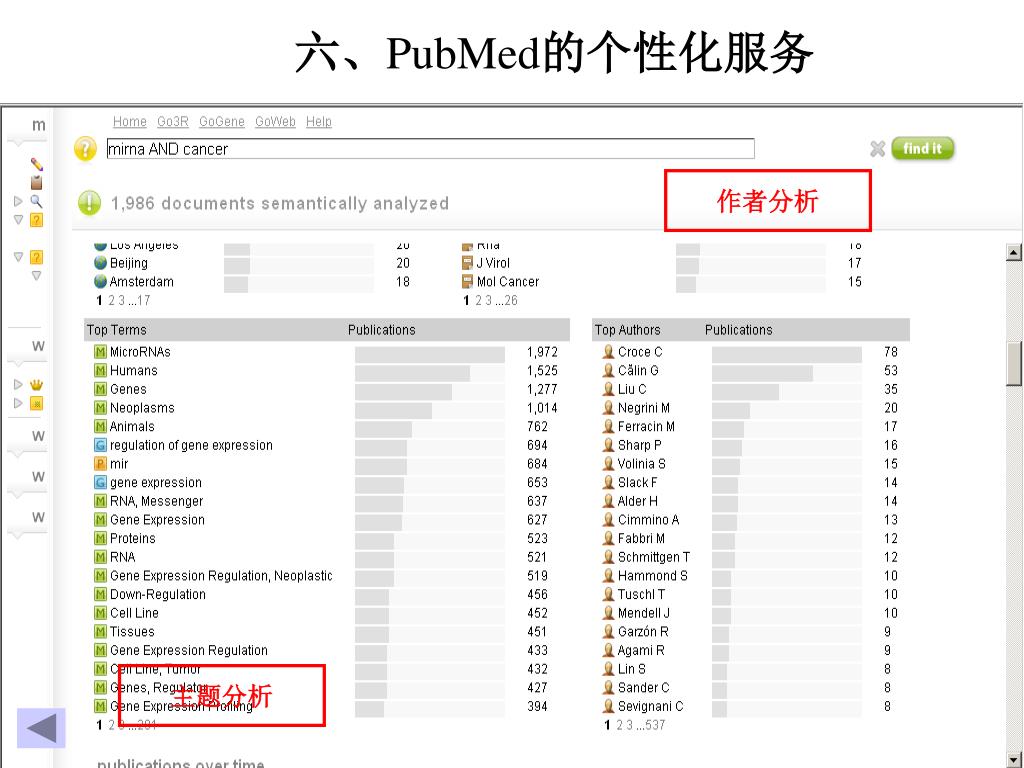1024x768 pixels.
Task: Click the clipboard icon in sidebar
Action: 37,182
